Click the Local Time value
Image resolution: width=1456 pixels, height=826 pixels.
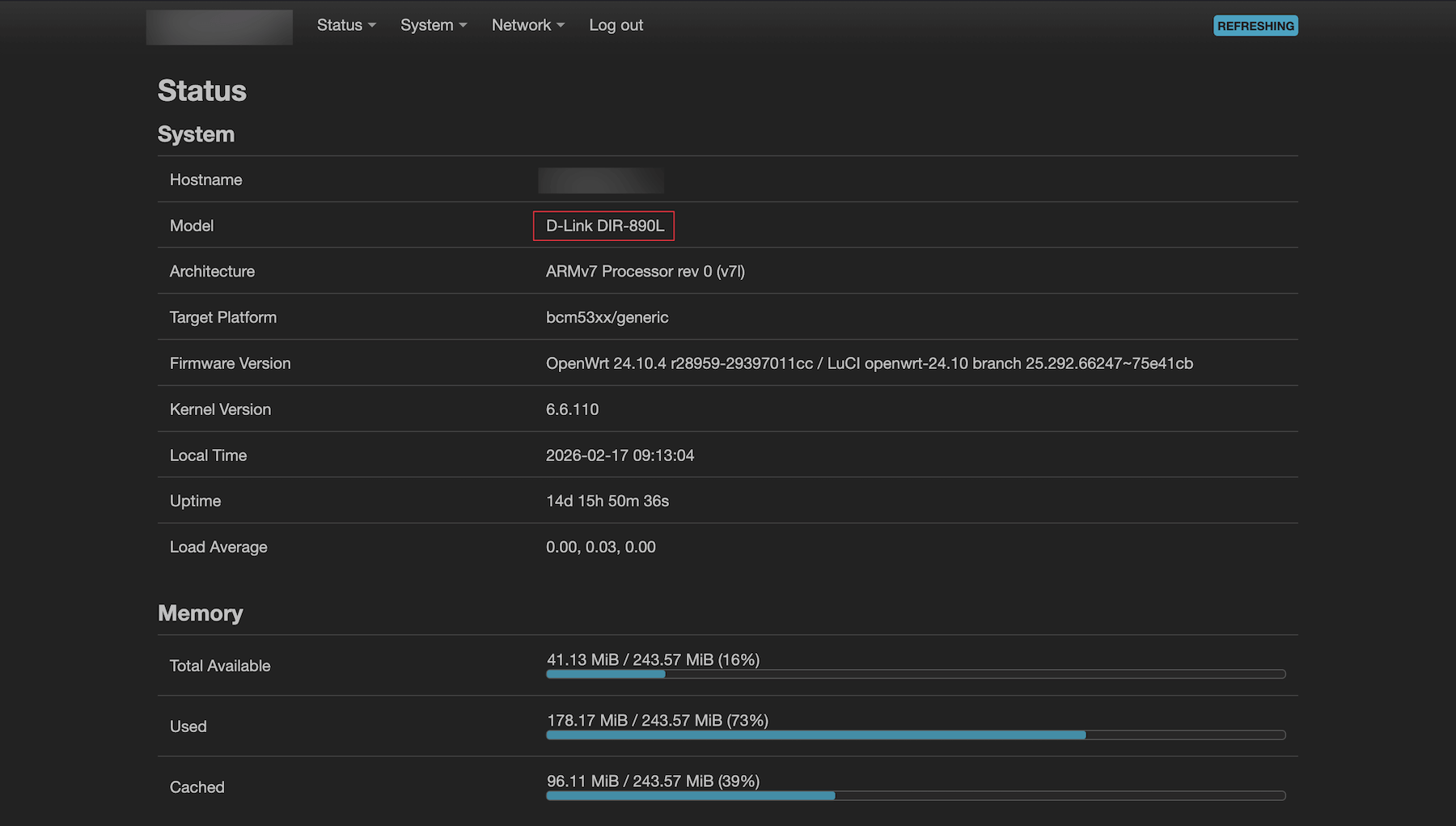tap(620, 455)
